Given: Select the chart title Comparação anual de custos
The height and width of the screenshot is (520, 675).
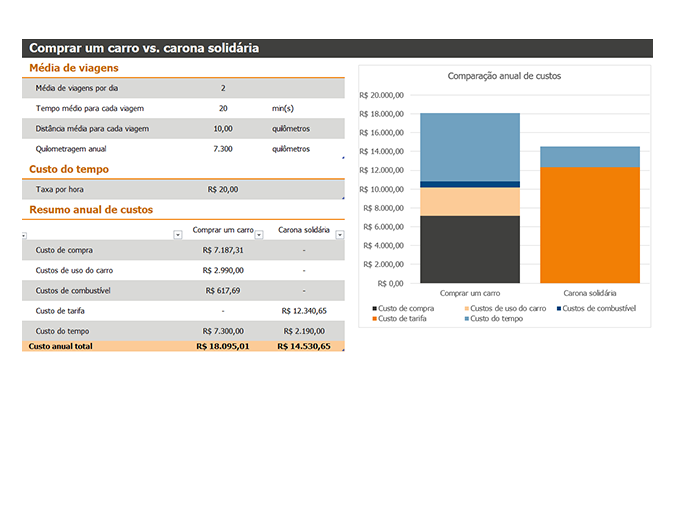Looking at the screenshot, I should click(504, 76).
